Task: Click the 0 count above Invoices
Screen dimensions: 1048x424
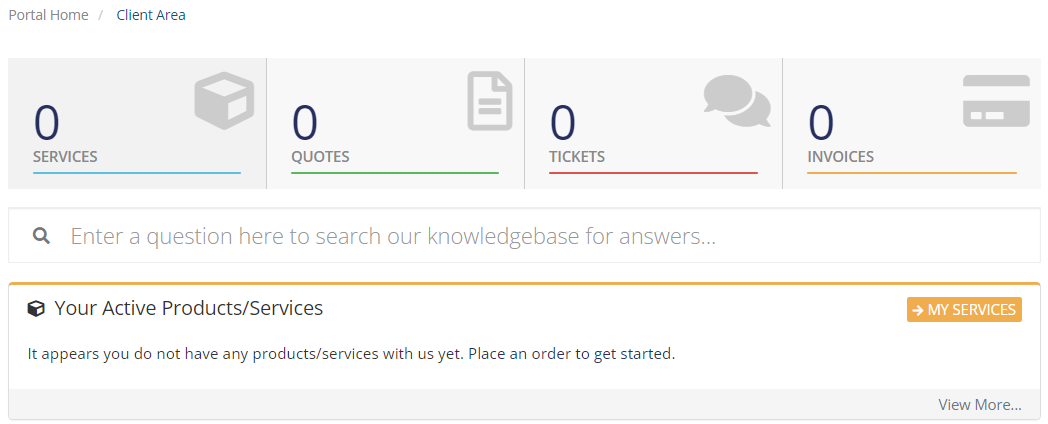Action: pyautogui.click(x=821, y=123)
